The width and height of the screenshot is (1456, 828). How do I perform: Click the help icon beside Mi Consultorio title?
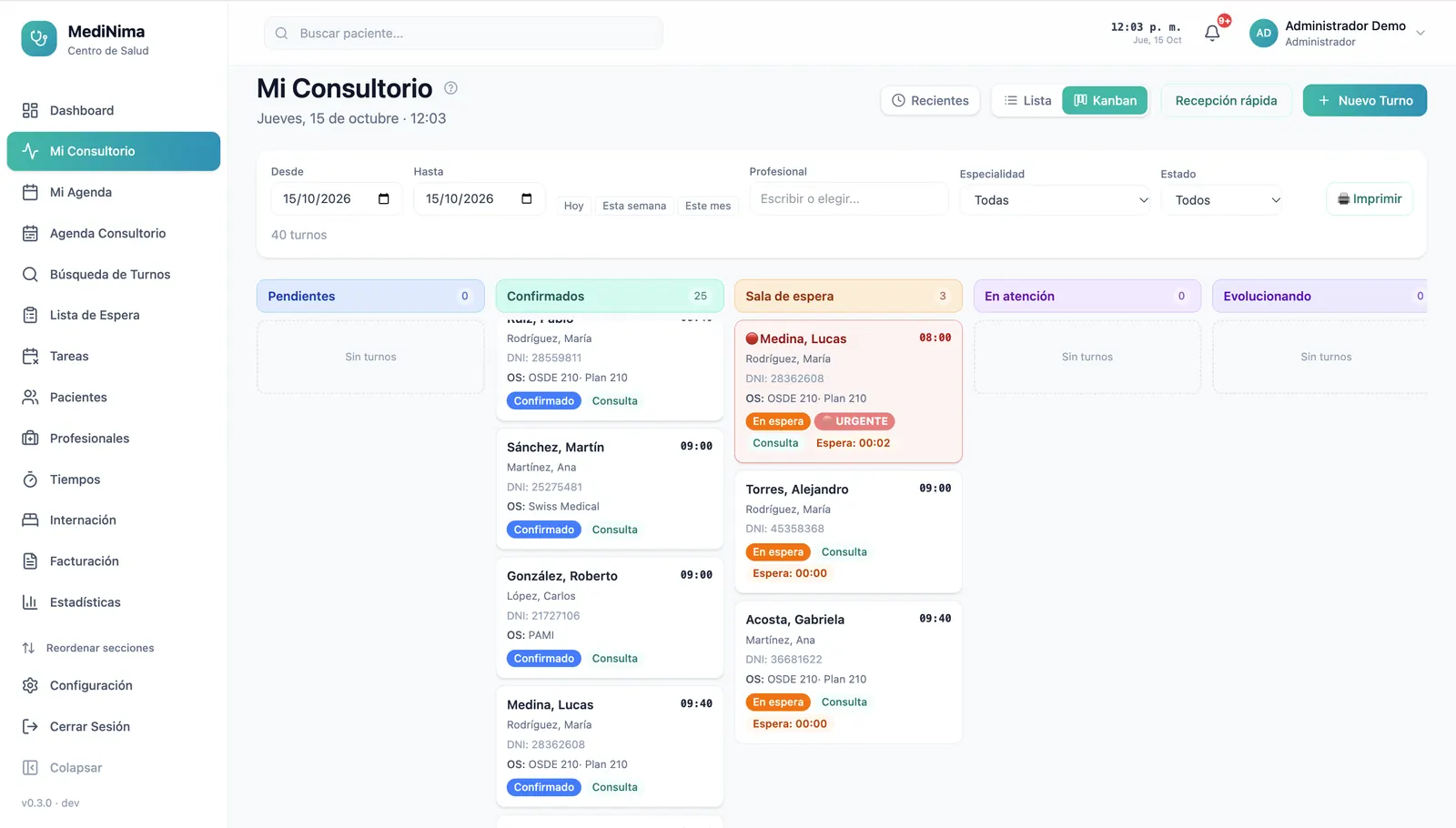(x=450, y=88)
